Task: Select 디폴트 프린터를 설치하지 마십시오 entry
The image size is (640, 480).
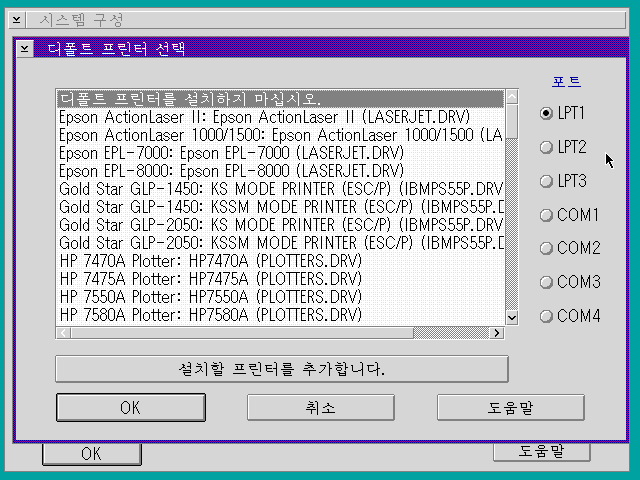Action: pos(280,99)
